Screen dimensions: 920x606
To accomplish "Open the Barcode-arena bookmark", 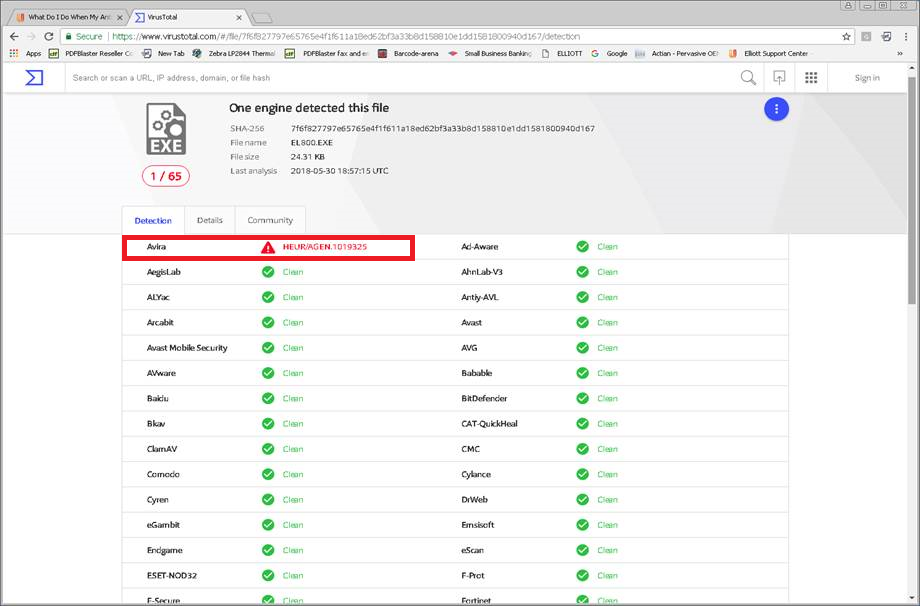I will (408, 53).
